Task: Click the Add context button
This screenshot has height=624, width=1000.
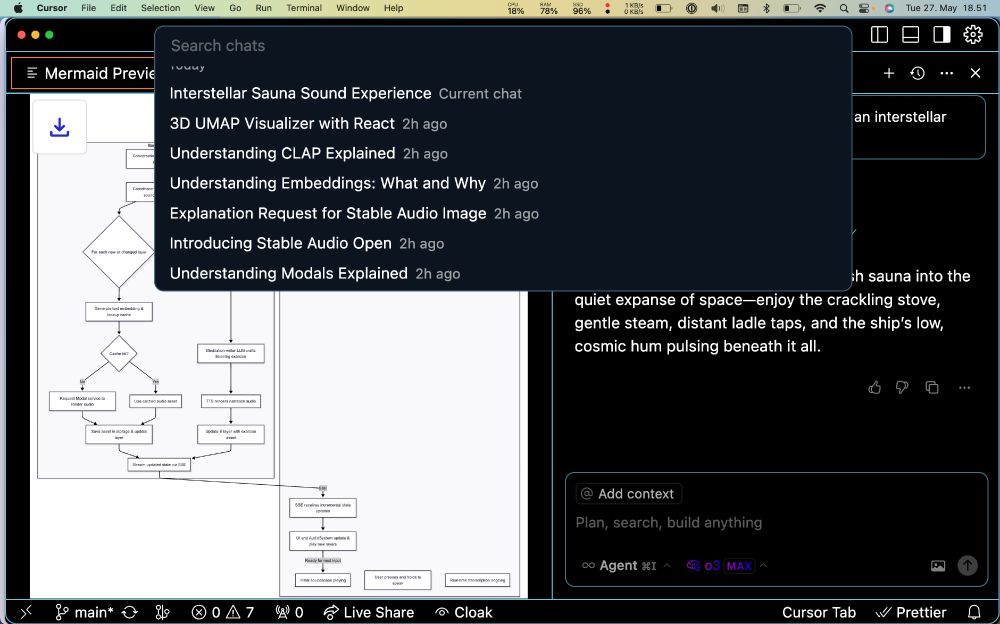Action: point(629,494)
